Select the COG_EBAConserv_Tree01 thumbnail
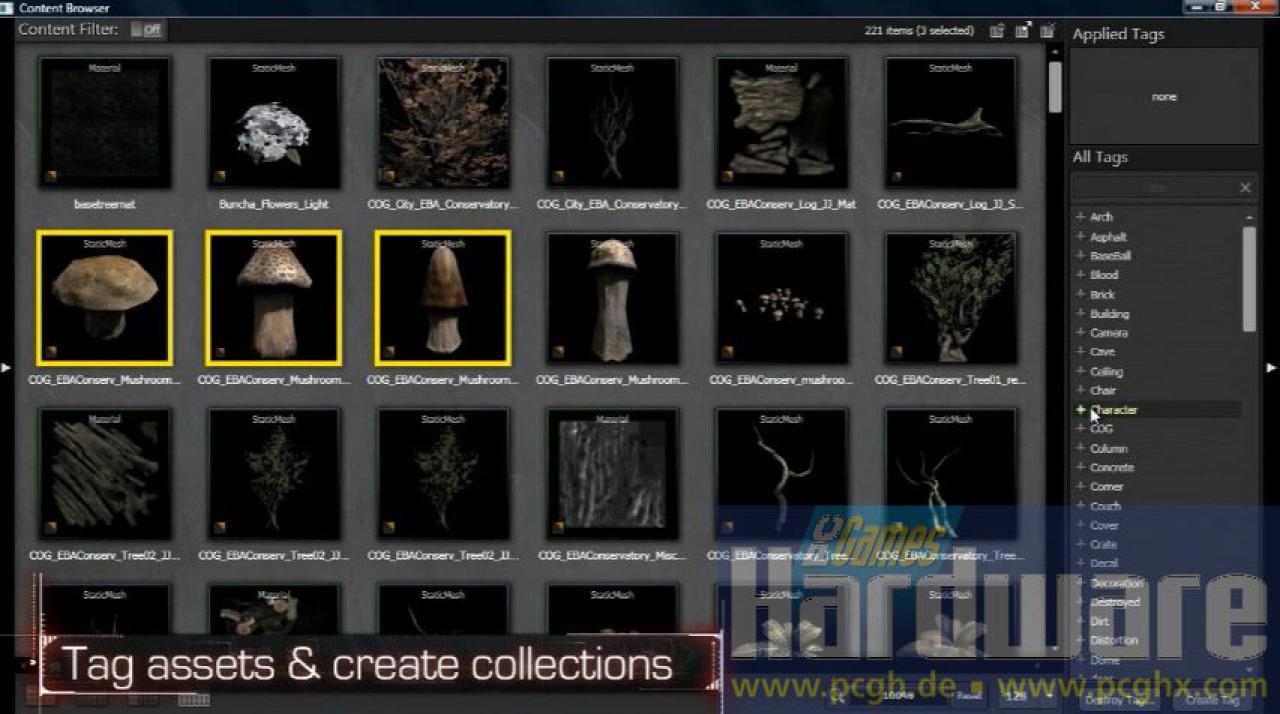Viewport: 1280px width, 714px height. [x=950, y=298]
